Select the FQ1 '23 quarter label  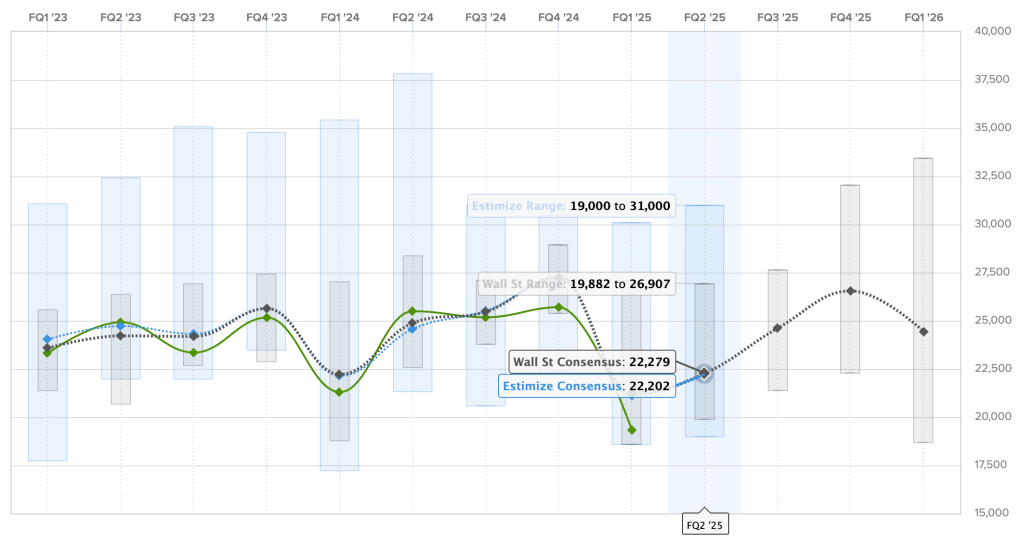[47, 18]
